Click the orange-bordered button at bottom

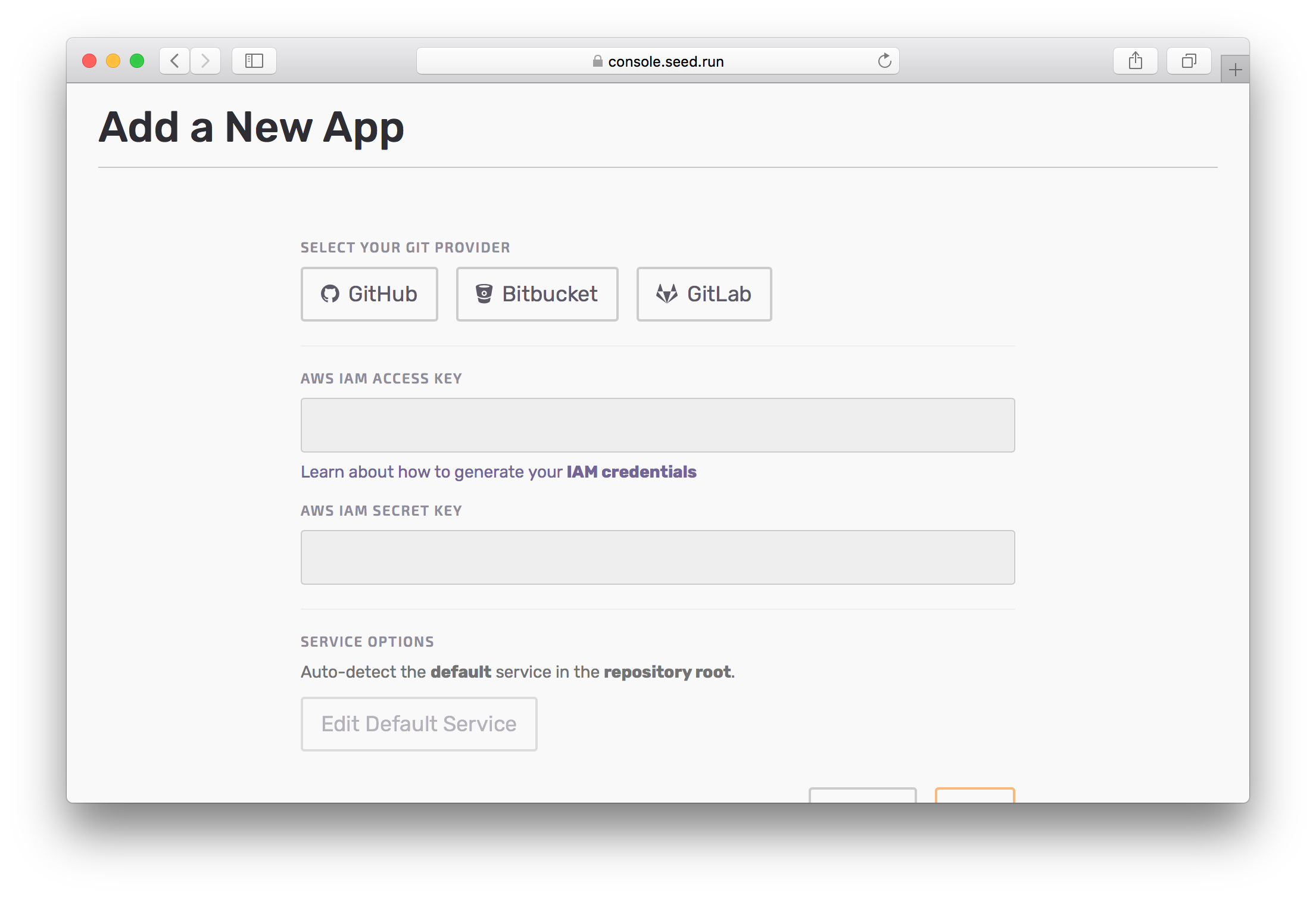pos(975,796)
